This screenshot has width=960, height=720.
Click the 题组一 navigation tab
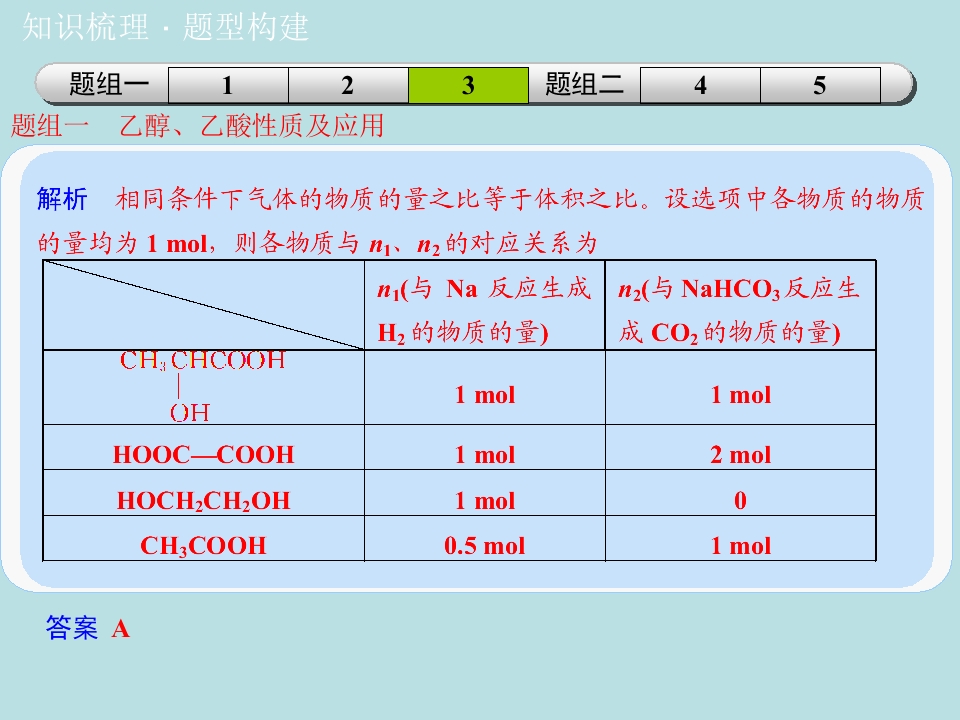click(108, 85)
